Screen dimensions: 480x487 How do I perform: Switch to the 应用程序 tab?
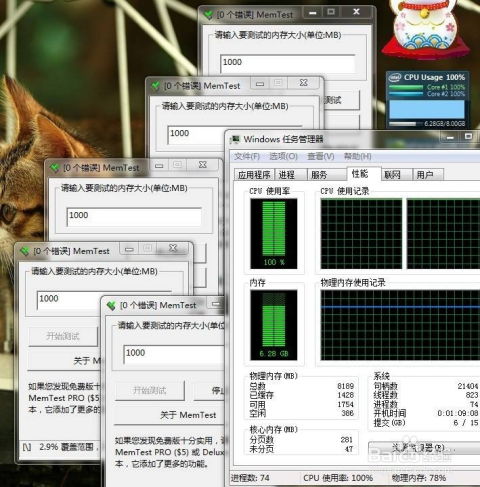254,175
